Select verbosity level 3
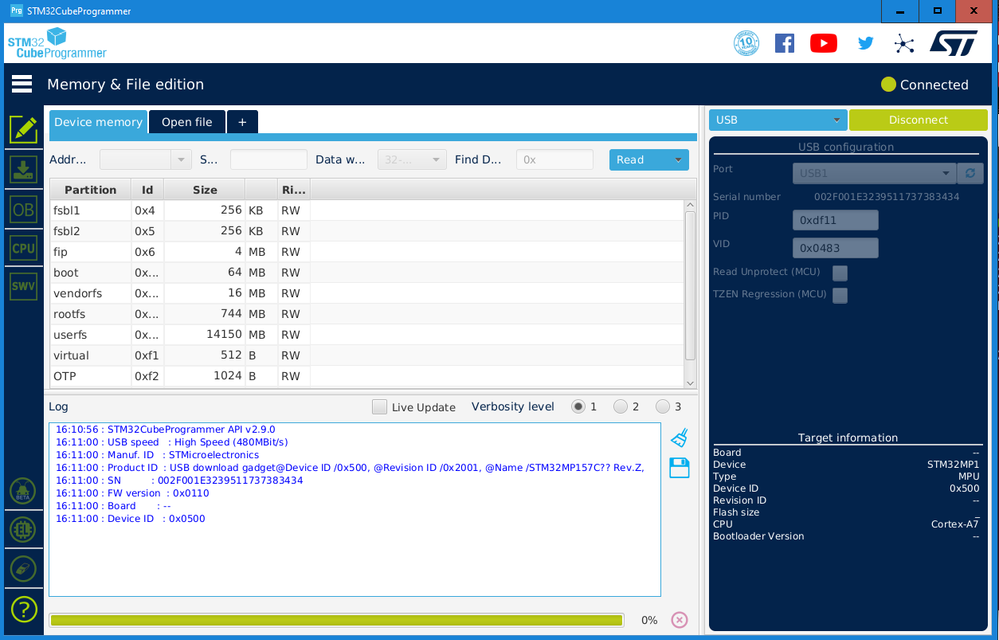This screenshot has width=999, height=640. coord(663,406)
